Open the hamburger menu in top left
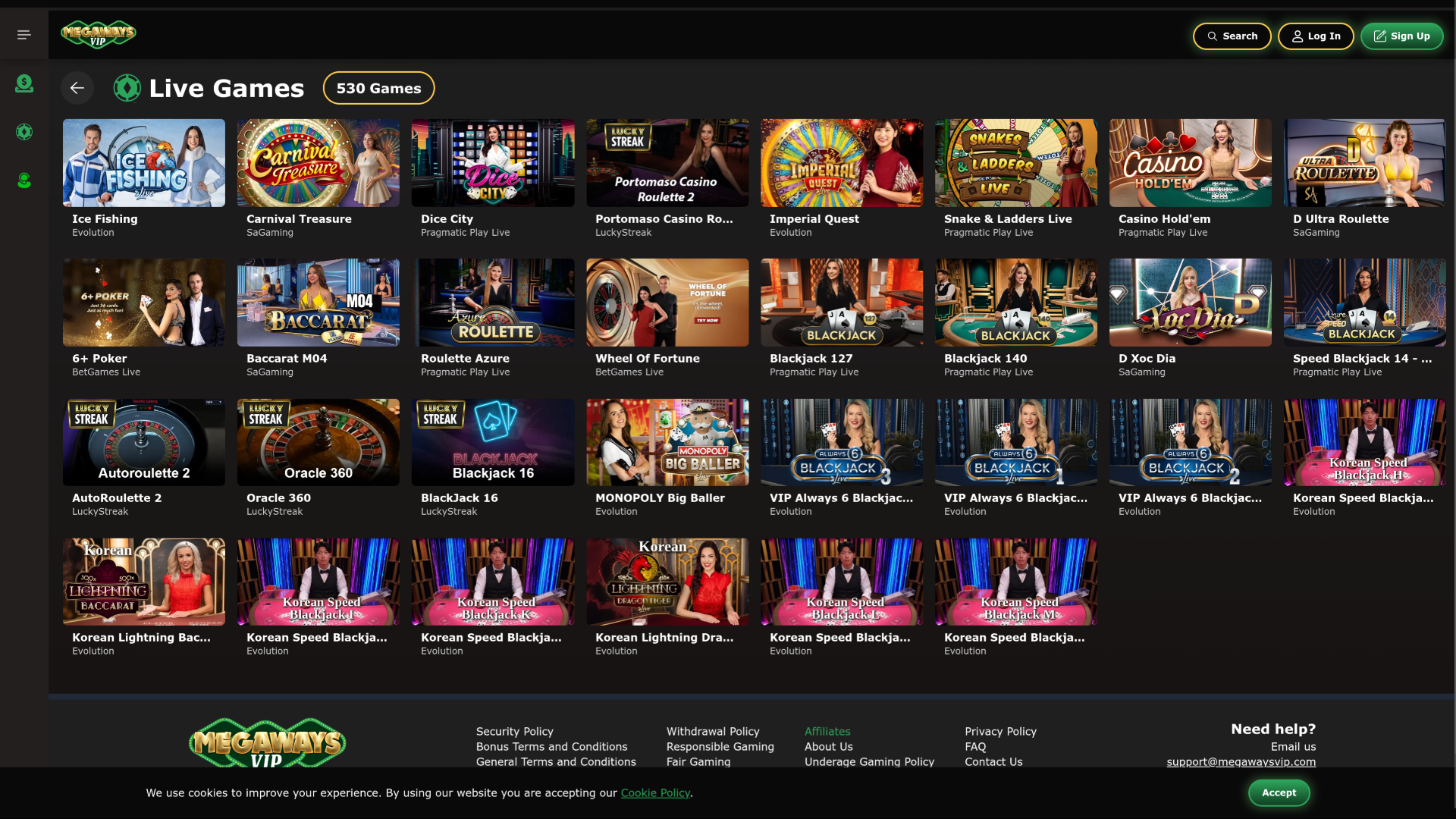 coord(24,34)
